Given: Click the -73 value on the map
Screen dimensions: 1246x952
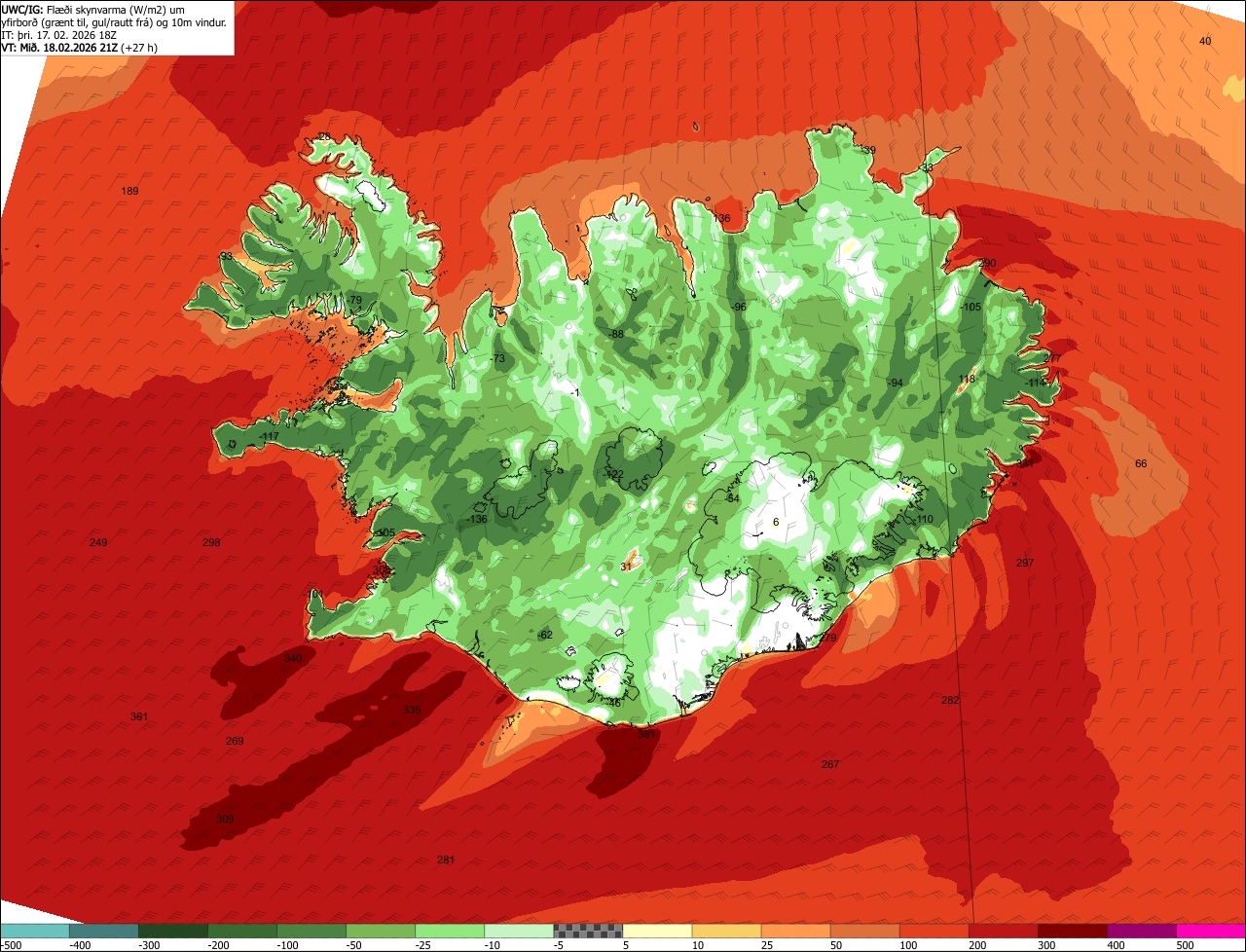Looking at the screenshot, I should [497, 359].
